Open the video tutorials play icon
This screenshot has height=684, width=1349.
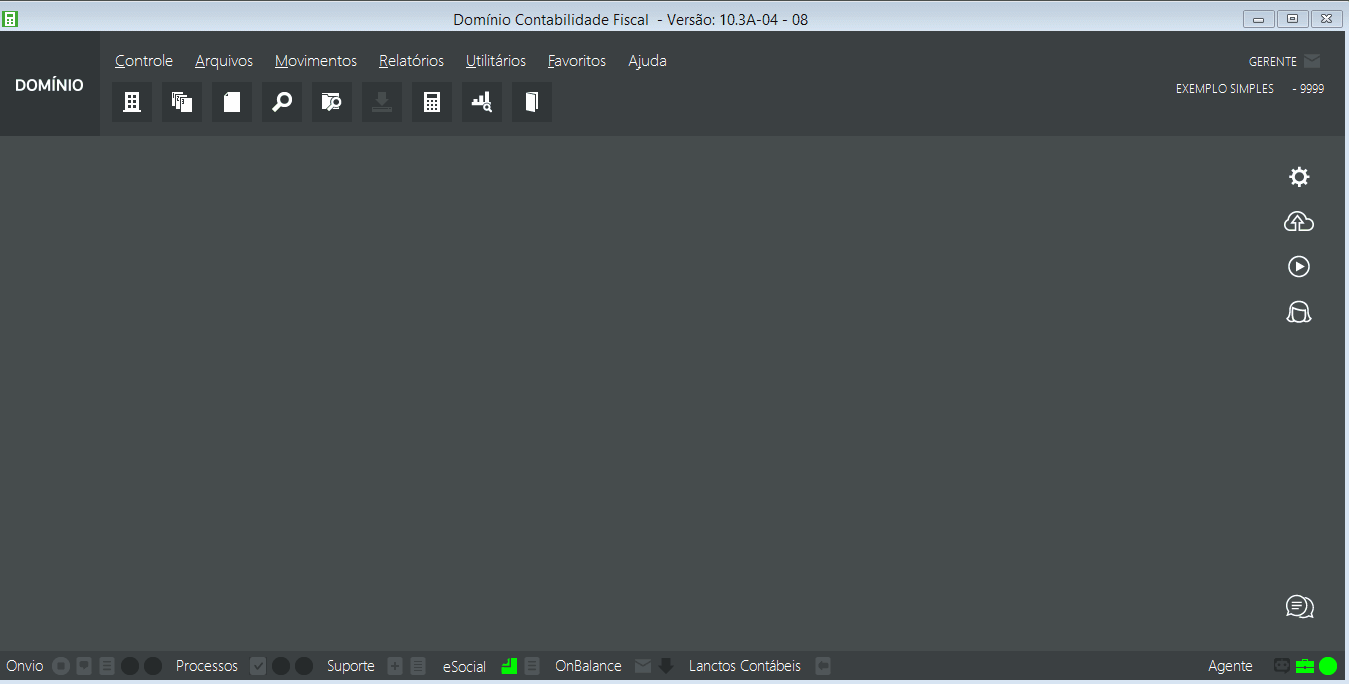[1298, 266]
